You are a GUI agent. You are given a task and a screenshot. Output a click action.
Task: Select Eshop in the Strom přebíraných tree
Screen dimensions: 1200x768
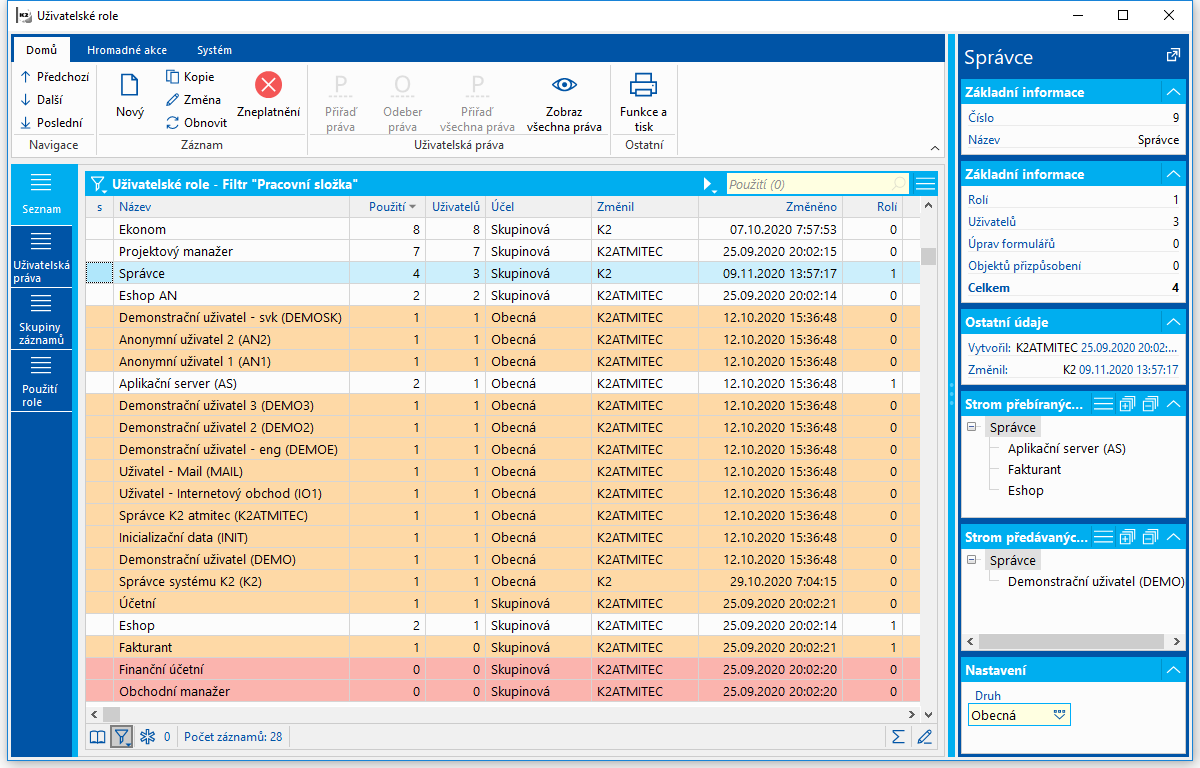(x=1026, y=491)
